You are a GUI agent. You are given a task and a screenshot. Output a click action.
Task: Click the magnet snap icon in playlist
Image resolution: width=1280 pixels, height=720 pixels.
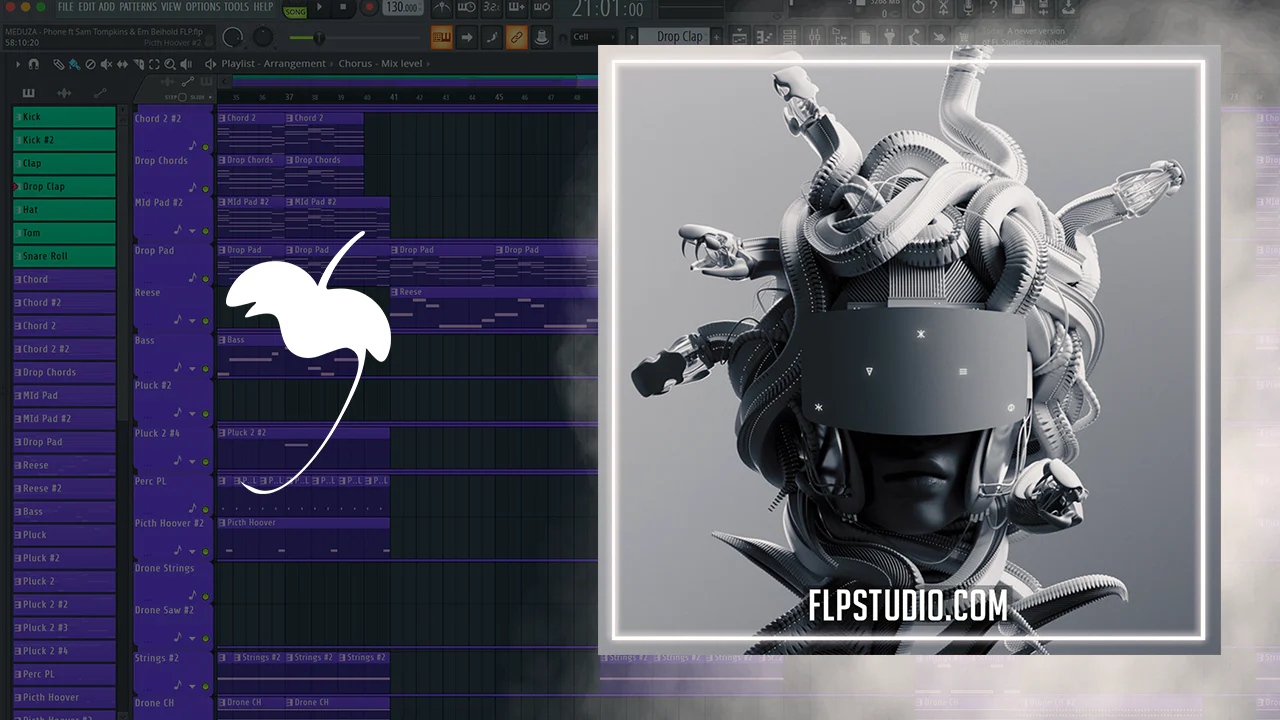[x=34, y=64]
